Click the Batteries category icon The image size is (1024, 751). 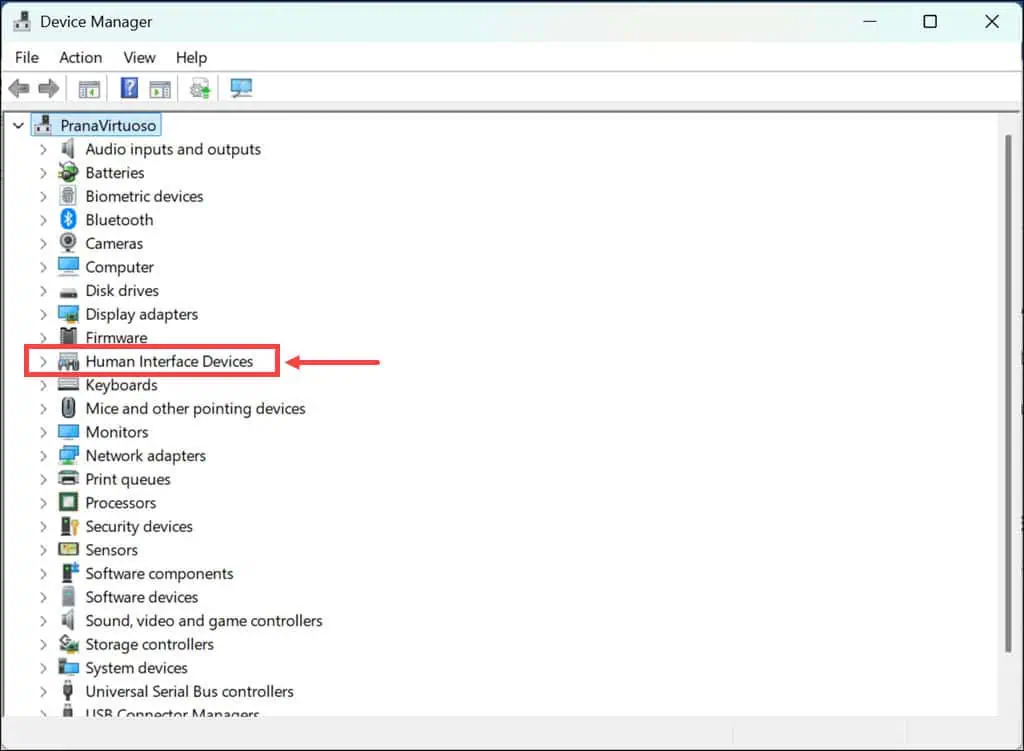pos(68,172)
